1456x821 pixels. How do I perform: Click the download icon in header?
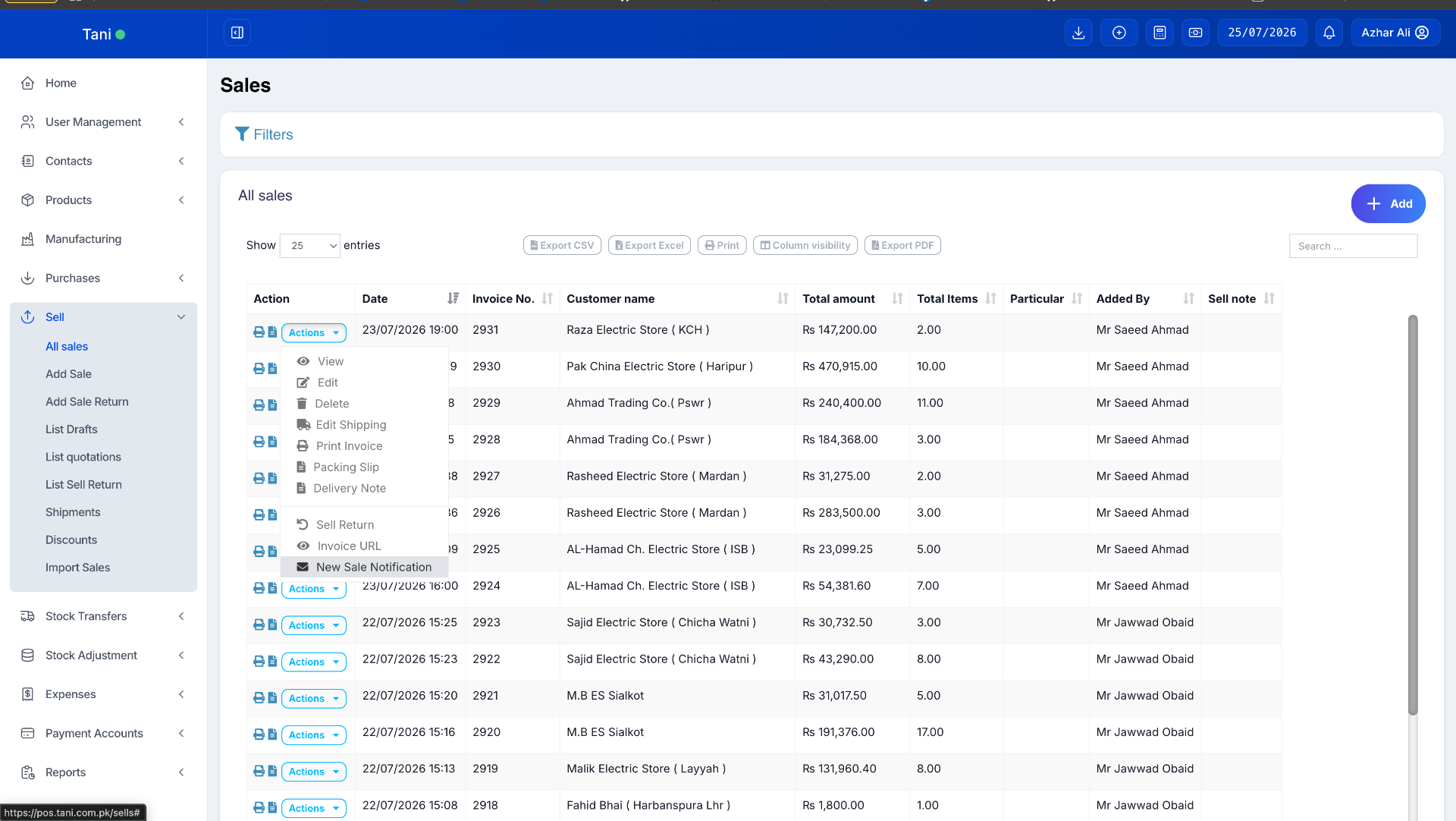click(1078, 33)
